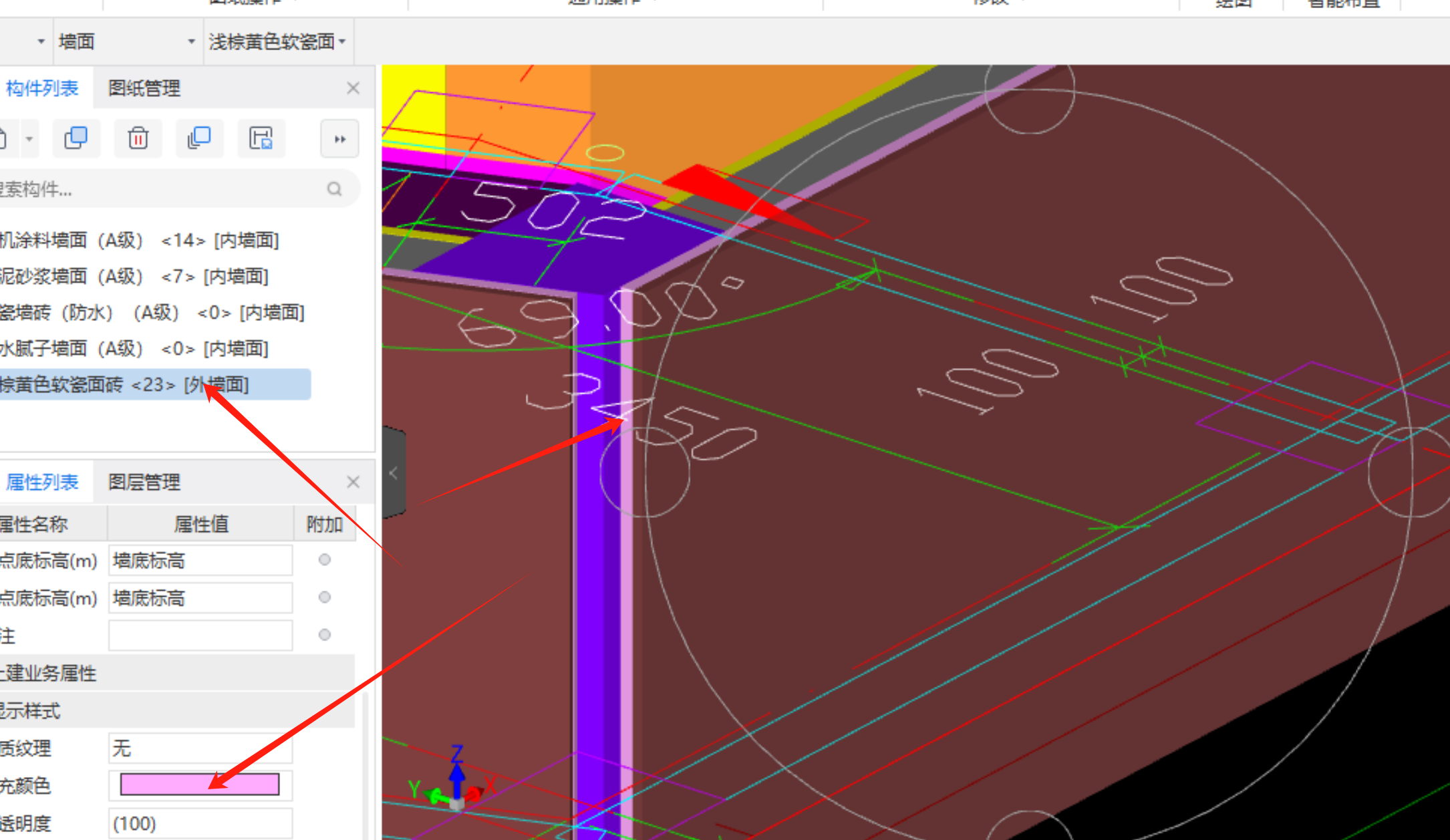1450x840 pixels.
Task: Open the pink 填充颜色 swatch
Action: (200, 785)
